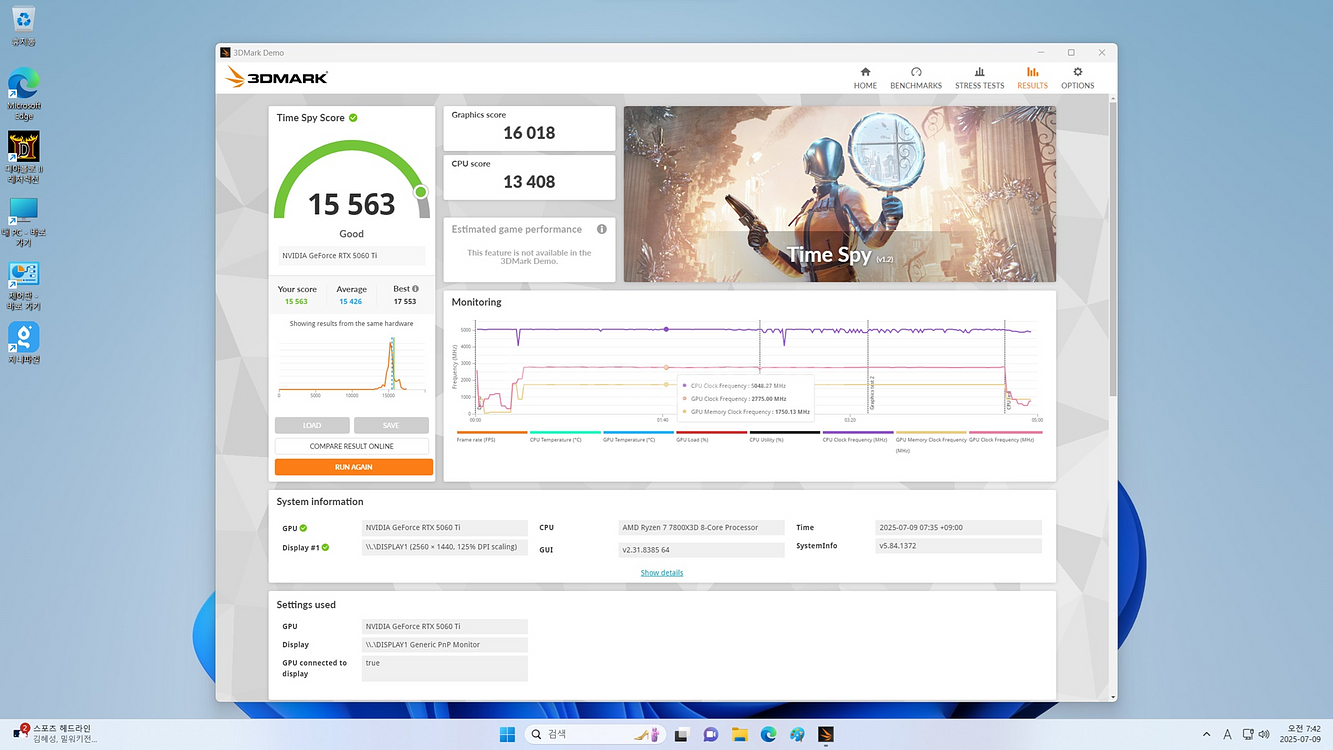Click the Graphics test 2 marker line
This screenshot has width=1333, height=750.
[868, 367]
